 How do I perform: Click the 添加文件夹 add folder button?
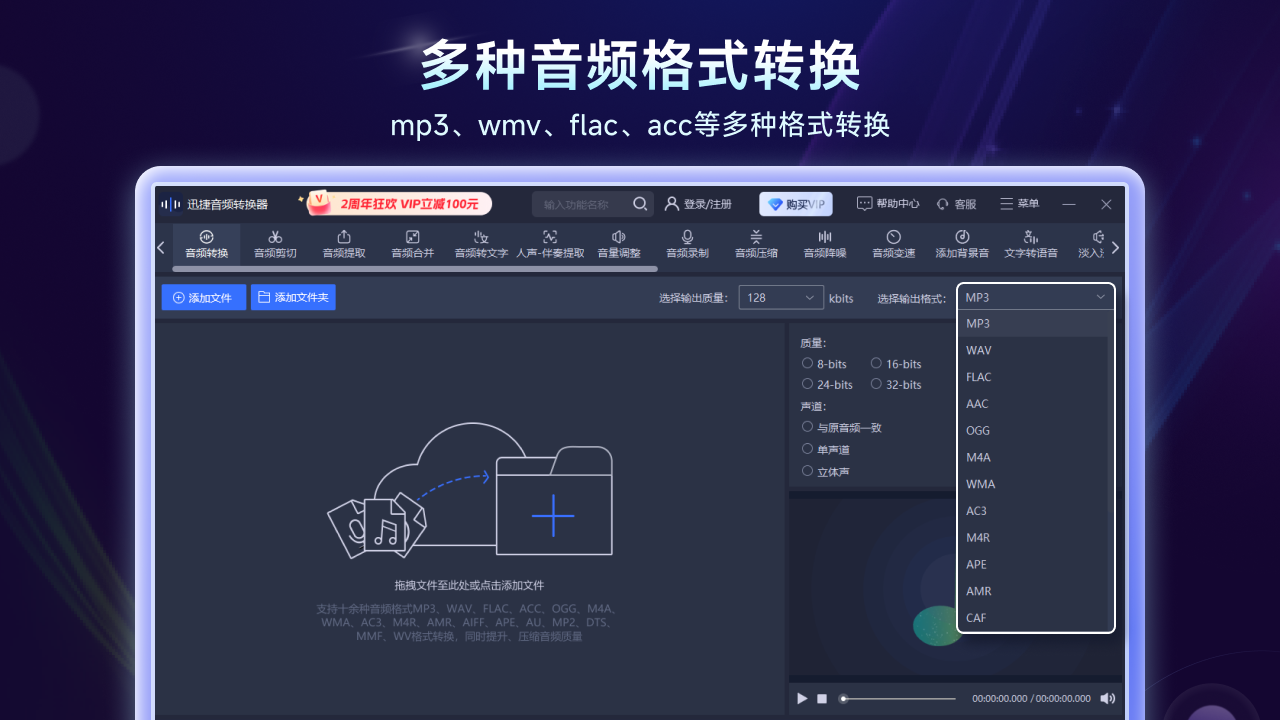[x=293, y=297]
